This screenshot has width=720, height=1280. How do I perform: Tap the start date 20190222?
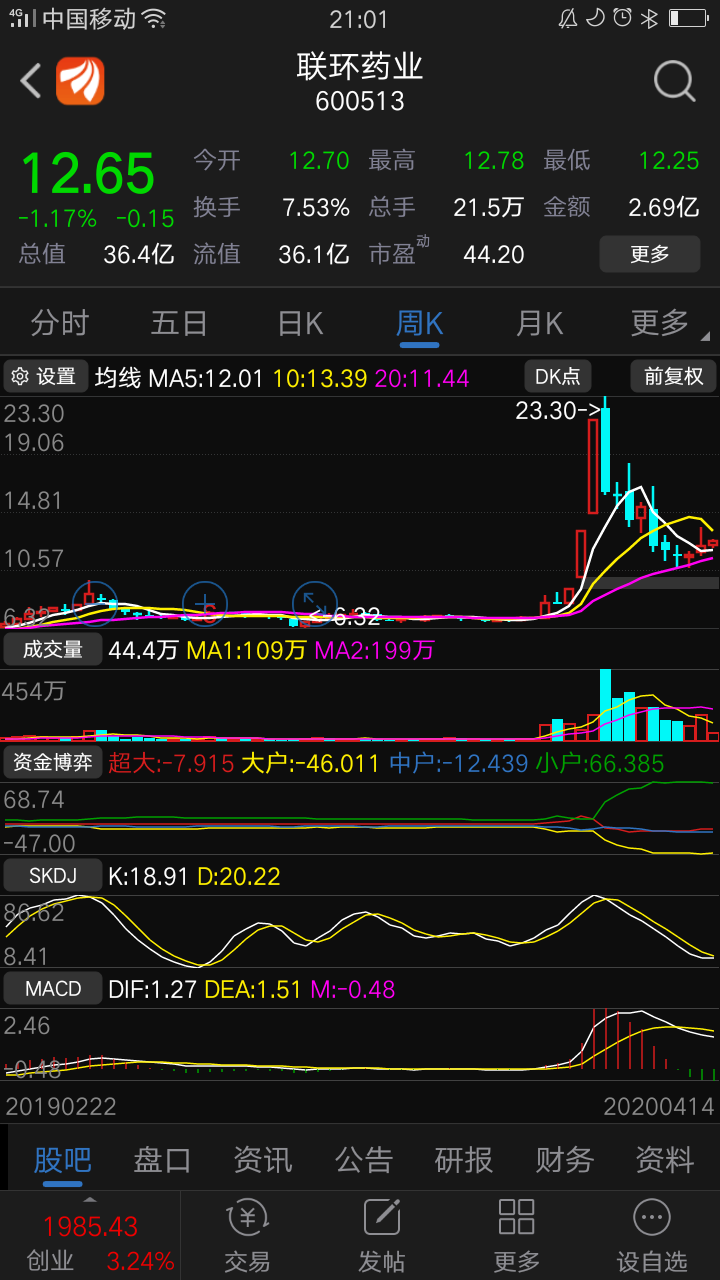point(61,1107)
